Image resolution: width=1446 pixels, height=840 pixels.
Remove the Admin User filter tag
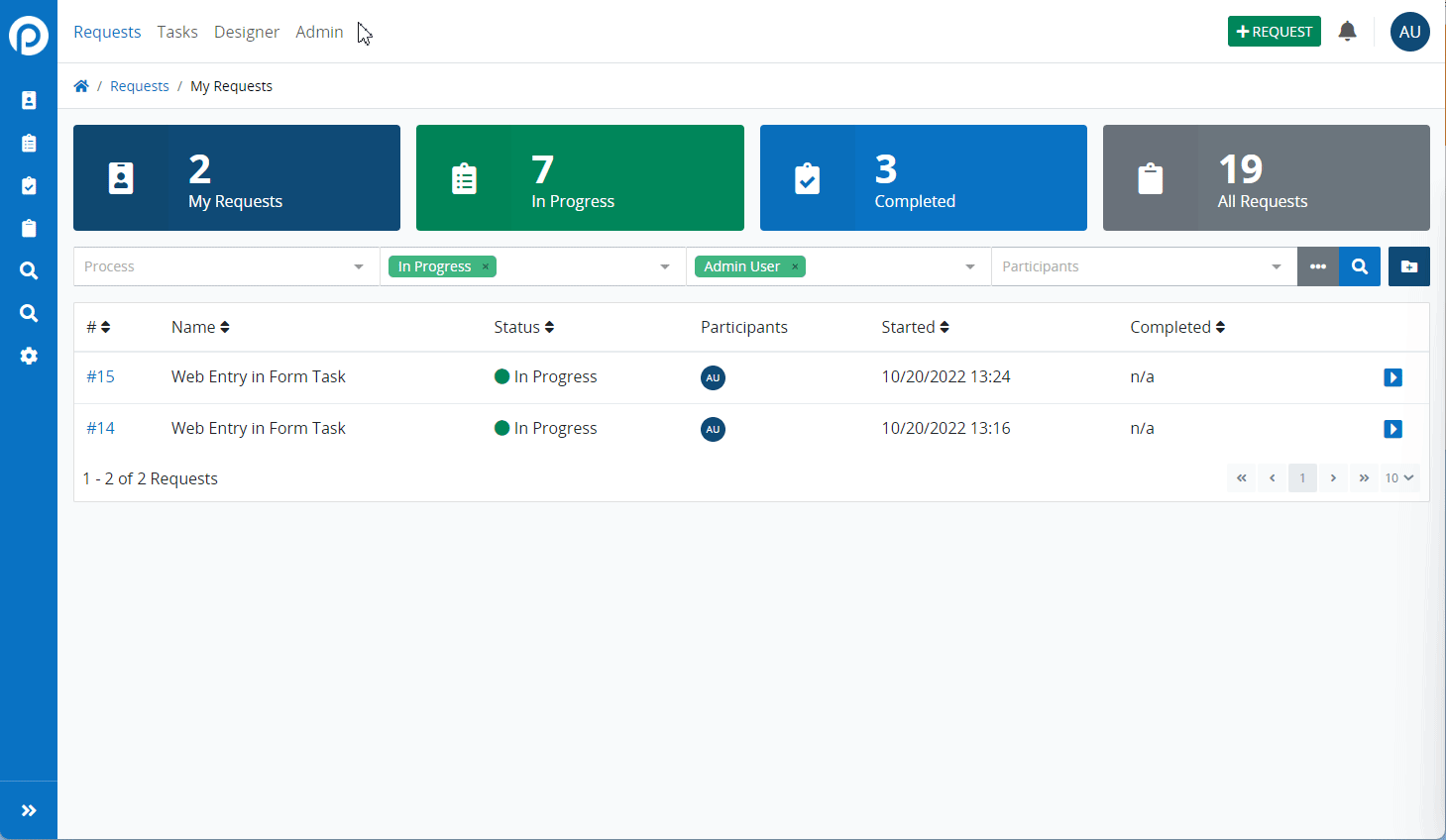(795, 266)
